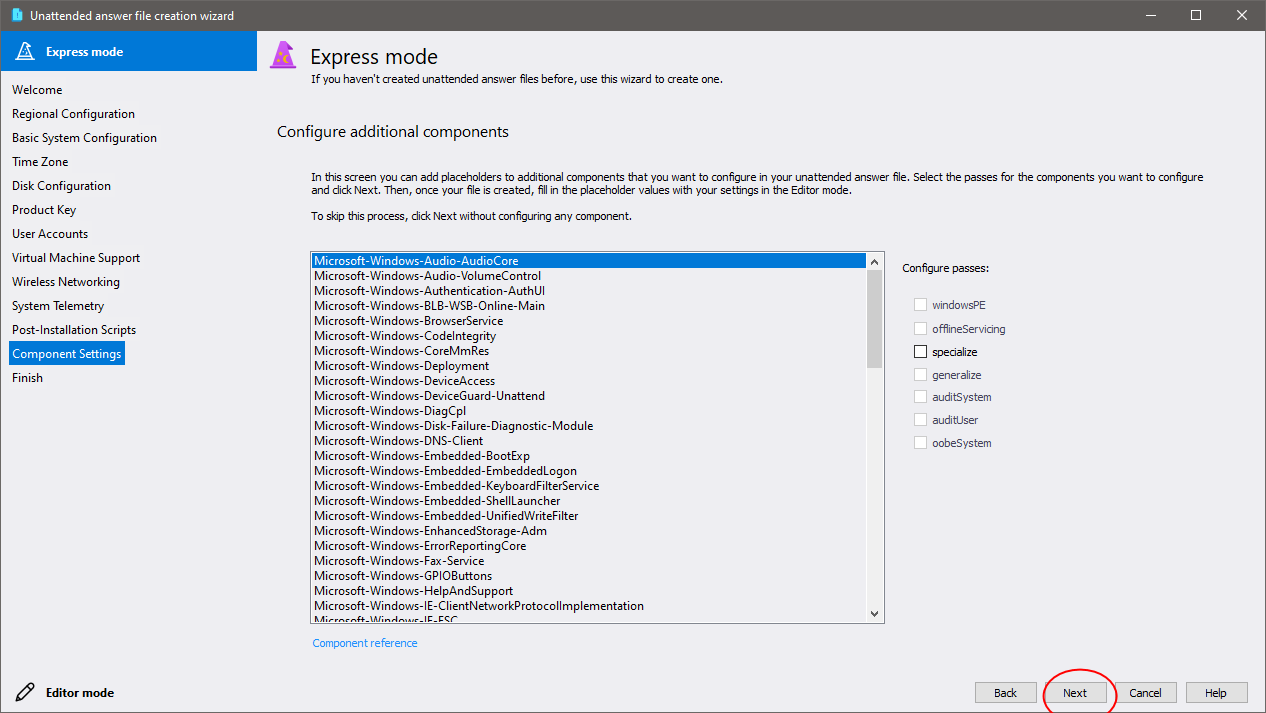Select Microsoft-Windows-Audio-AudioCore in the list
This screenshot has height=713, width=1266.
coord(588,261)
